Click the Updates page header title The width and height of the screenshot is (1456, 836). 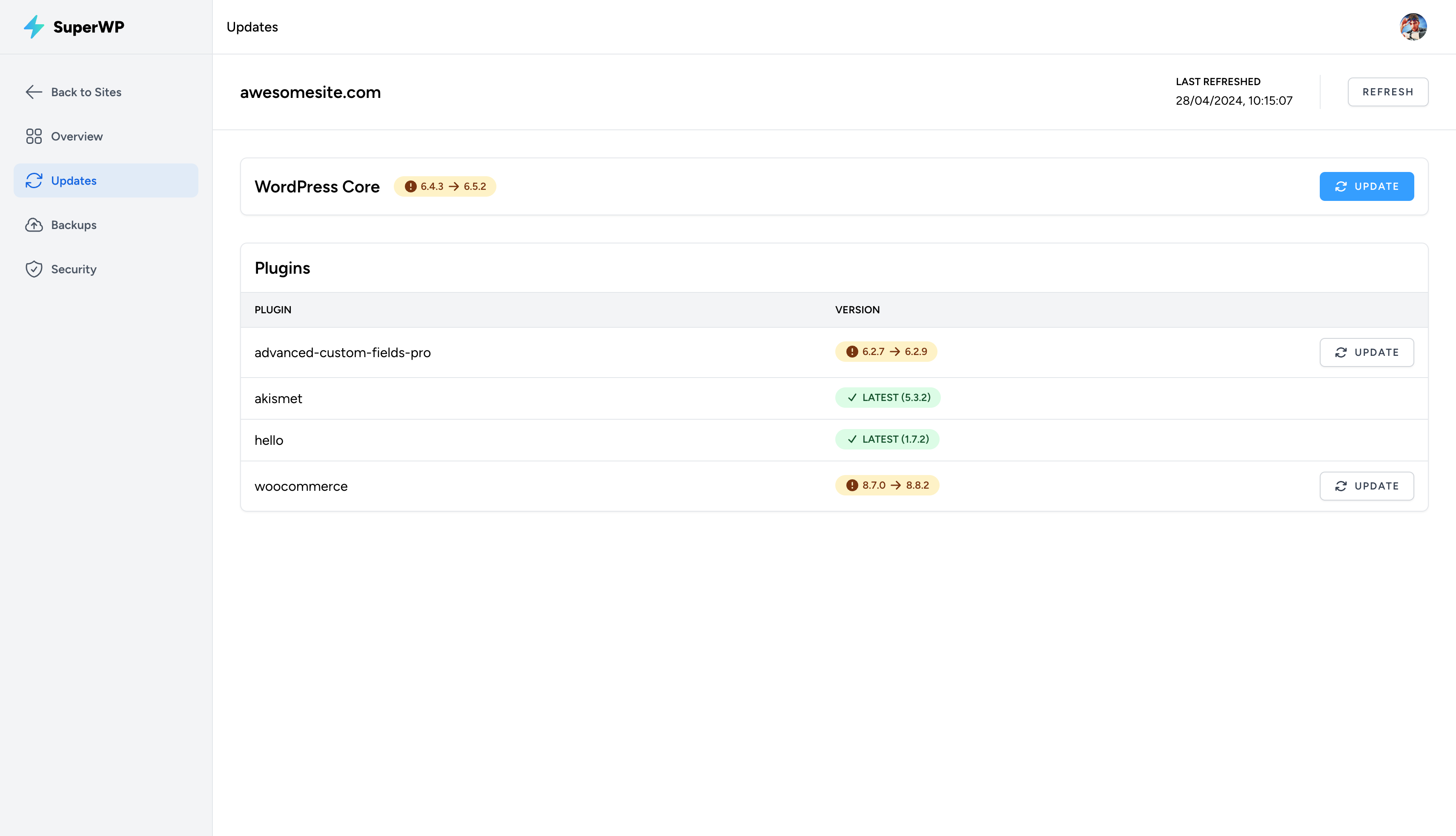[x=252, y=27]
